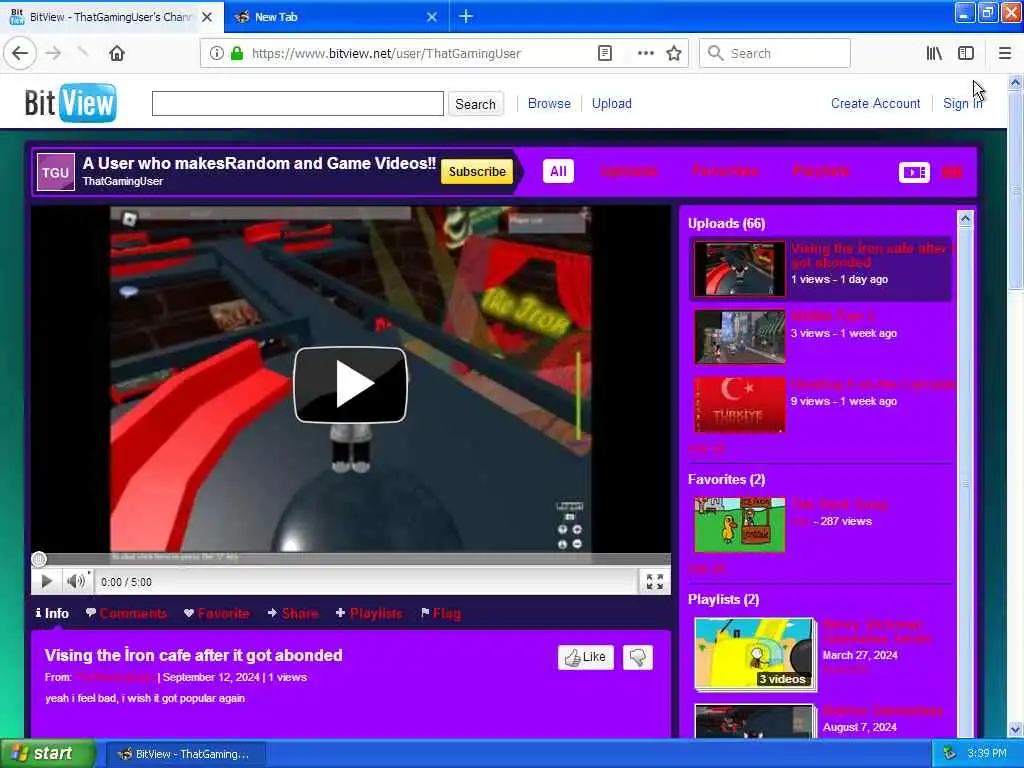Dislike the video with thumbs-down button
1024x768 pixels.
tap(638, 657)
